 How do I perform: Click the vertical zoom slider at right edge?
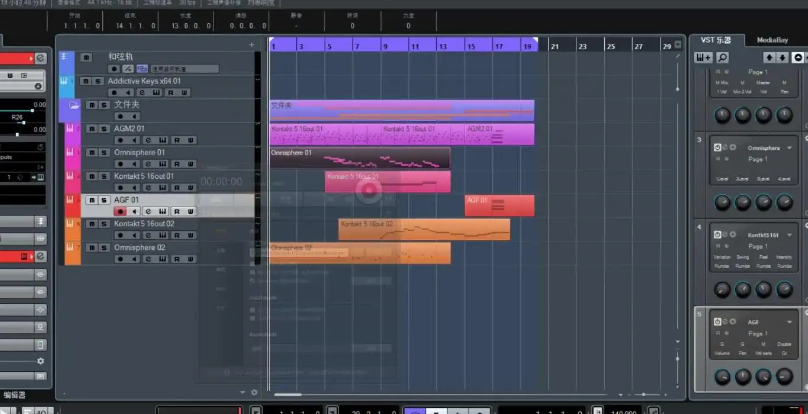(678, 358)
